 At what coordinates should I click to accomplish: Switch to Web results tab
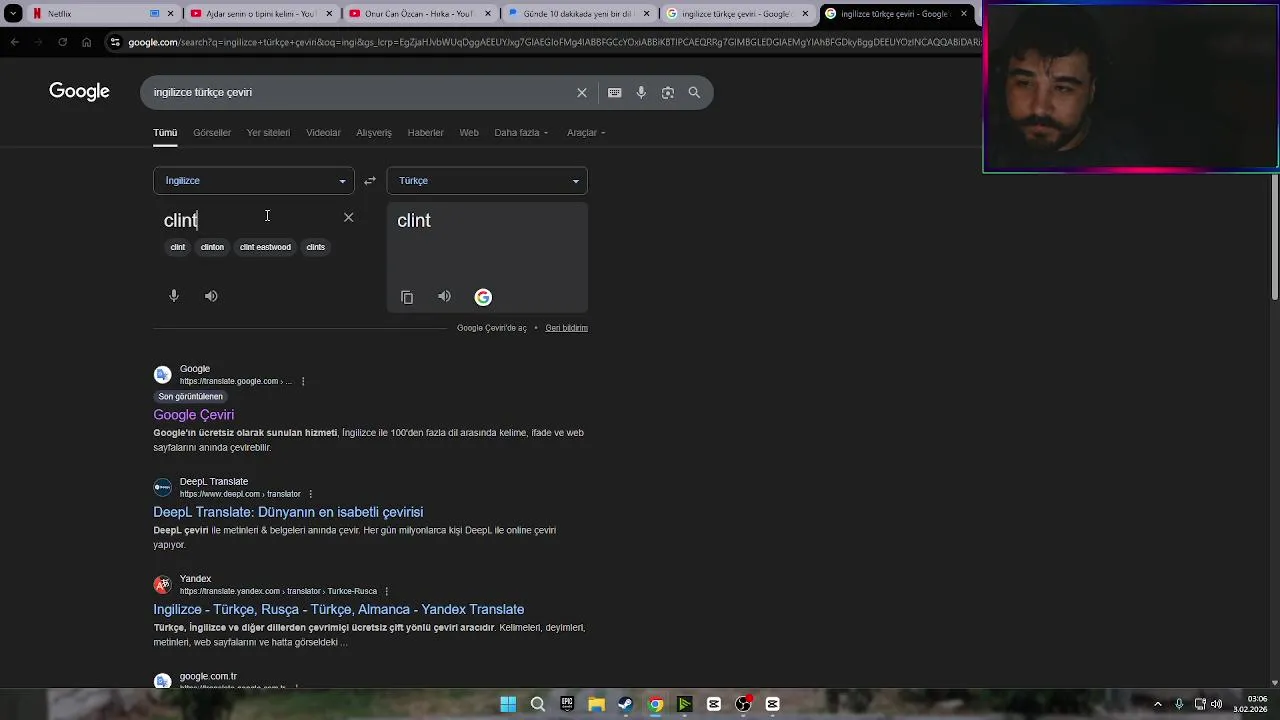tap(469, 132)
